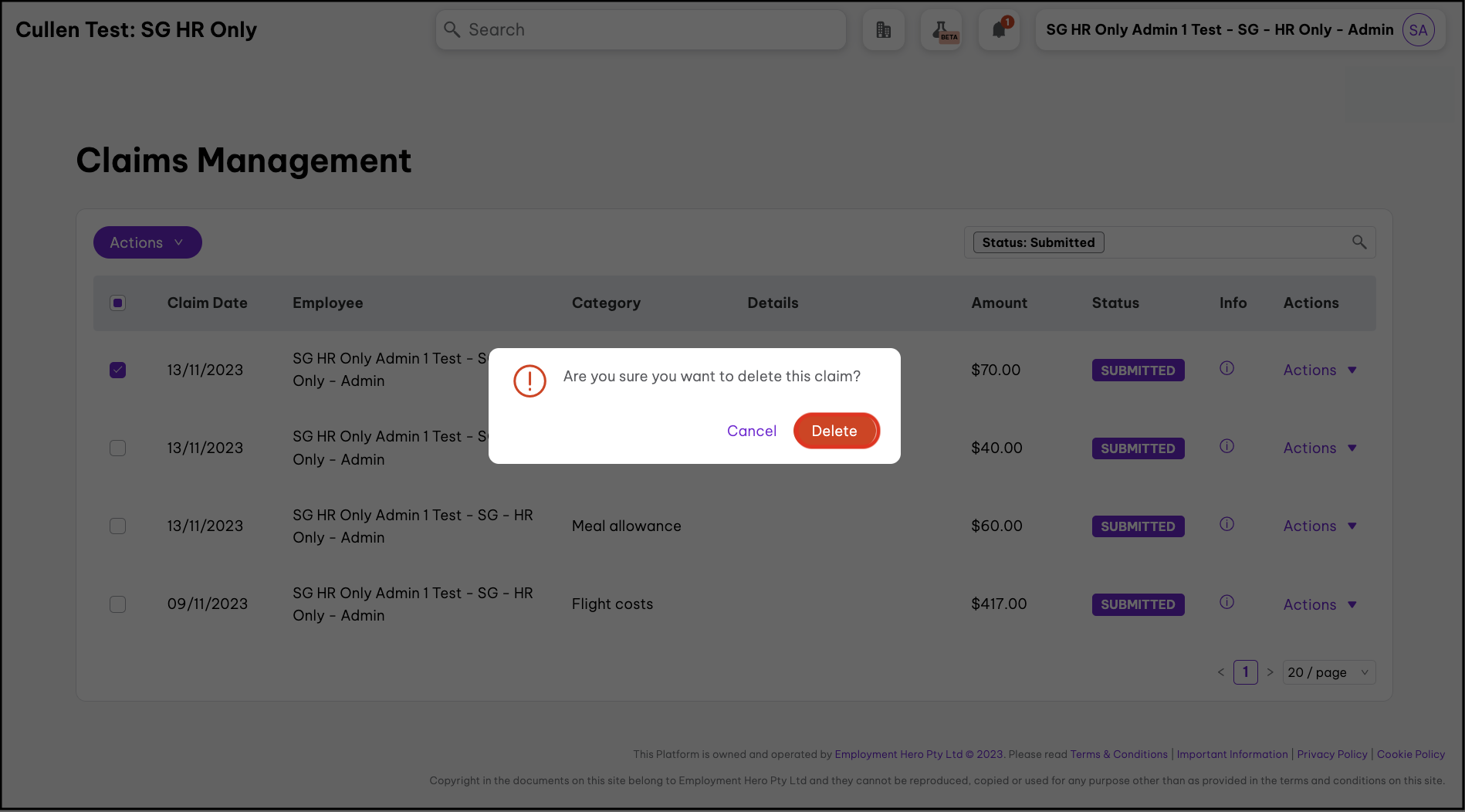Open the 20 / page size dropdown
The width and height of the screenshot is (1465, 812).
pyautogui.click(x=1328, y=672)
